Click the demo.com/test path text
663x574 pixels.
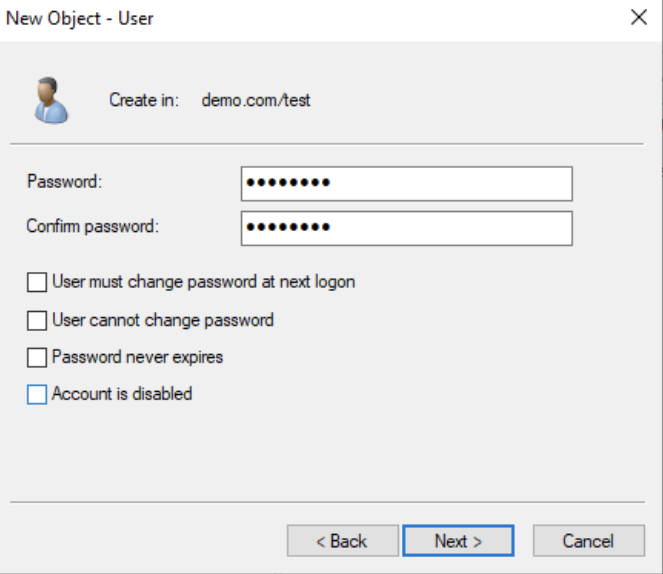(x=256, y=100)
